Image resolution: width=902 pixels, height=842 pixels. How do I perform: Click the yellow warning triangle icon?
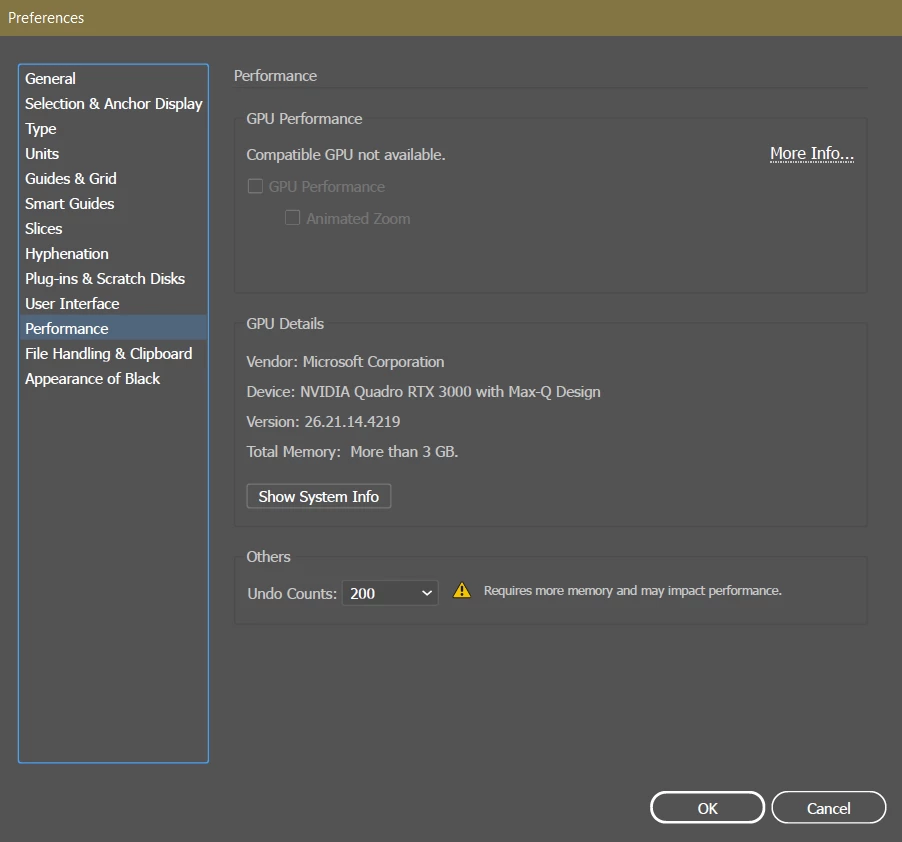(461, 591)
